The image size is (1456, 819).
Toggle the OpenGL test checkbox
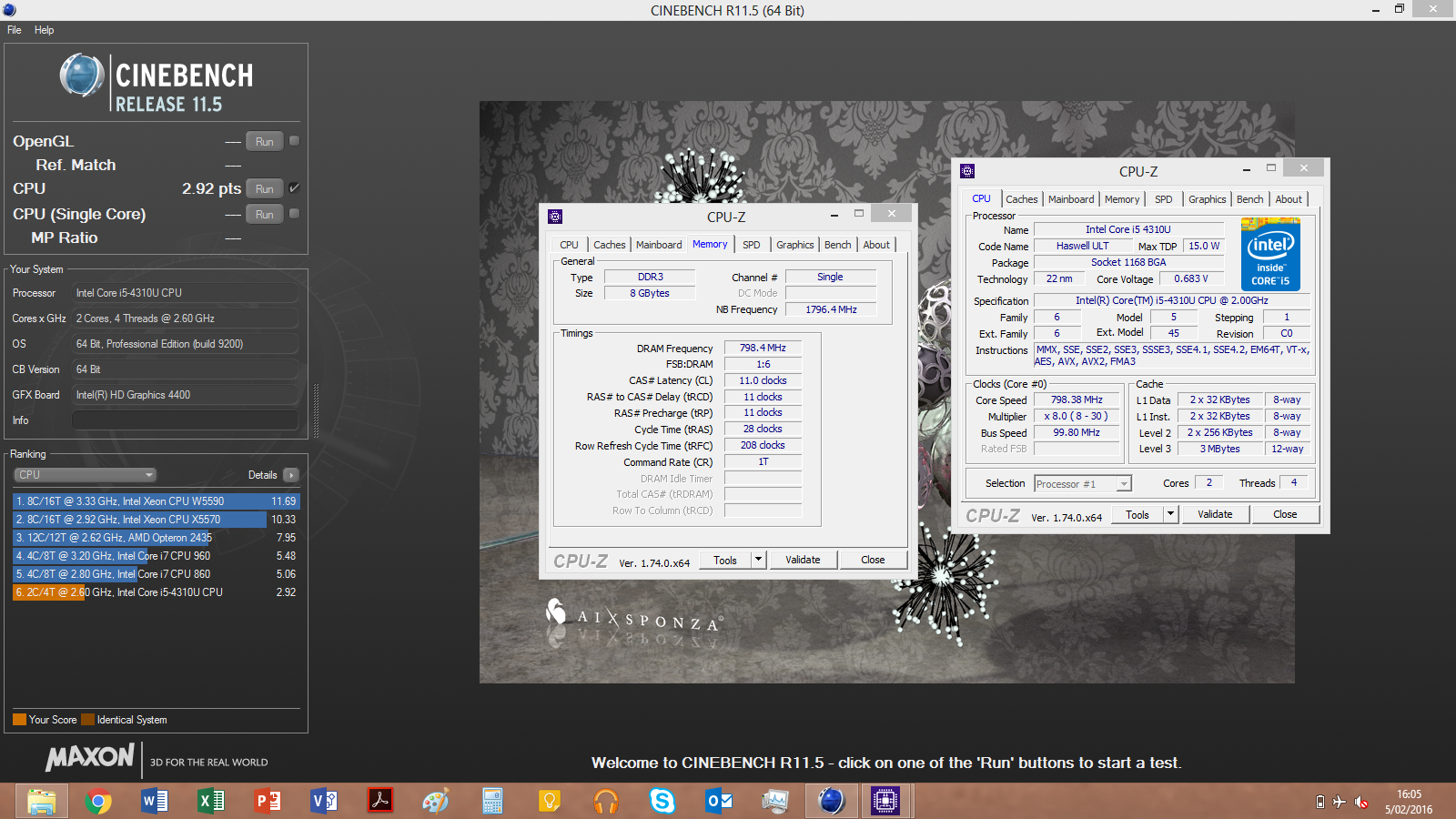pyautogui.click(x=294, y=141)
